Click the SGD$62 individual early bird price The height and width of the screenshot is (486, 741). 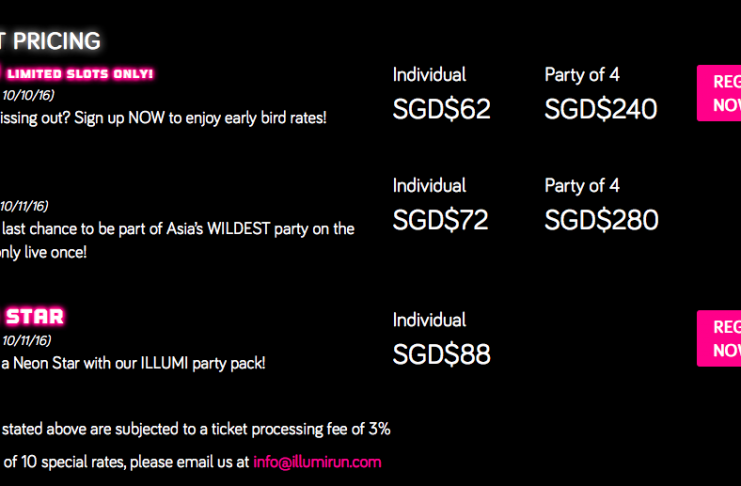[x=441, y=109]
